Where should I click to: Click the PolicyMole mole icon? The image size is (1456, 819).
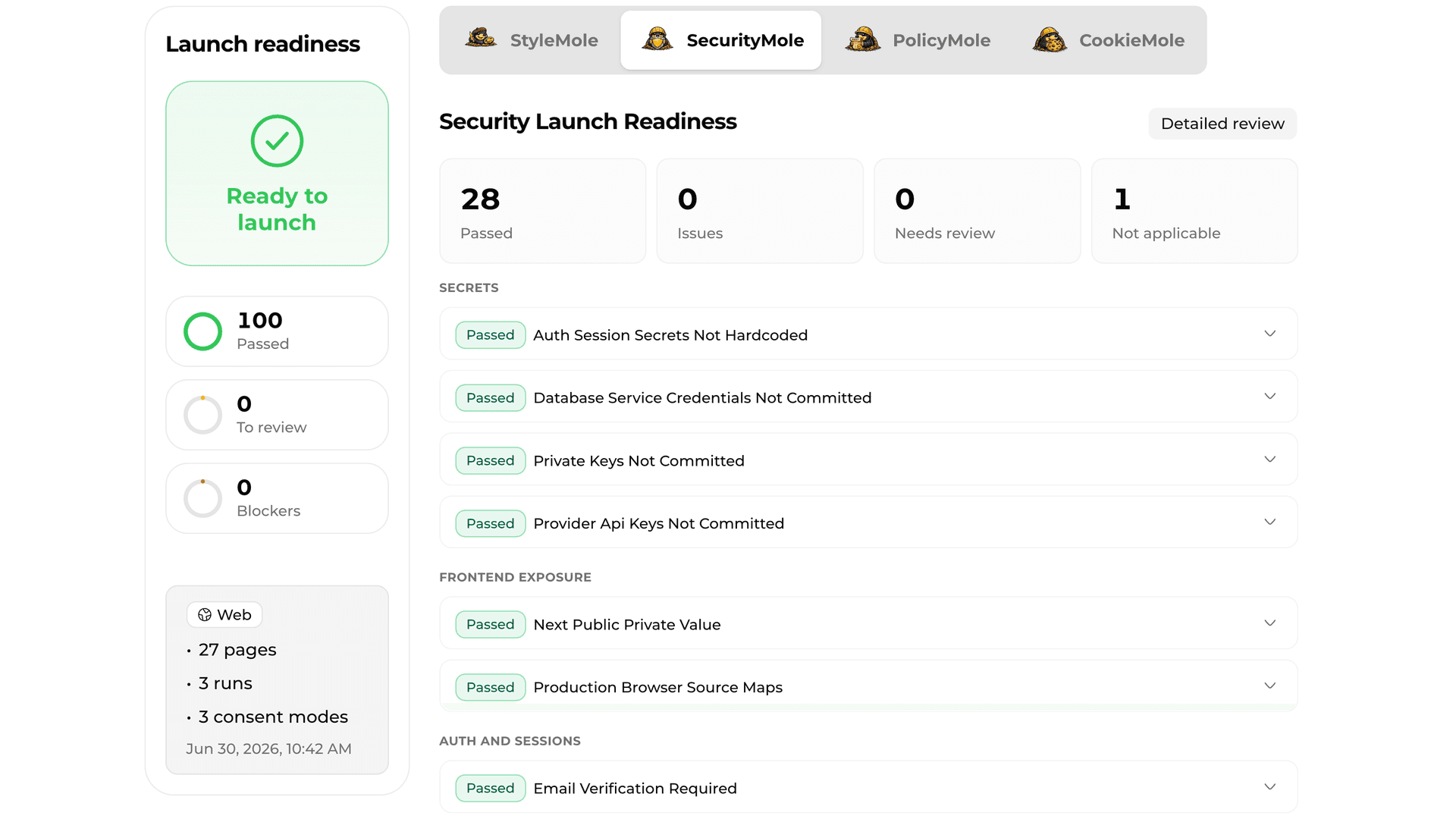[863, 39]
